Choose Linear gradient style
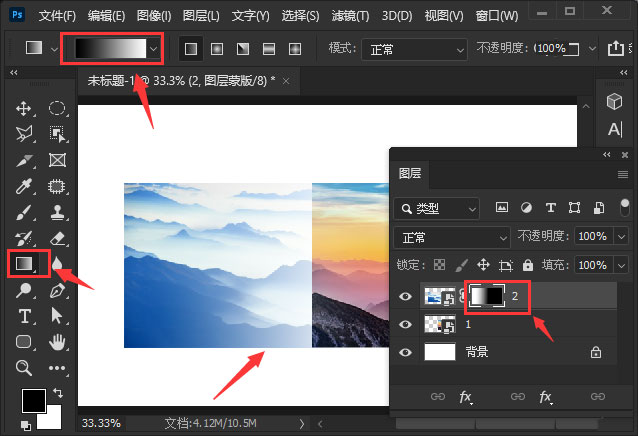The height and width of the screenshot is (436, 638). [191, 49]
